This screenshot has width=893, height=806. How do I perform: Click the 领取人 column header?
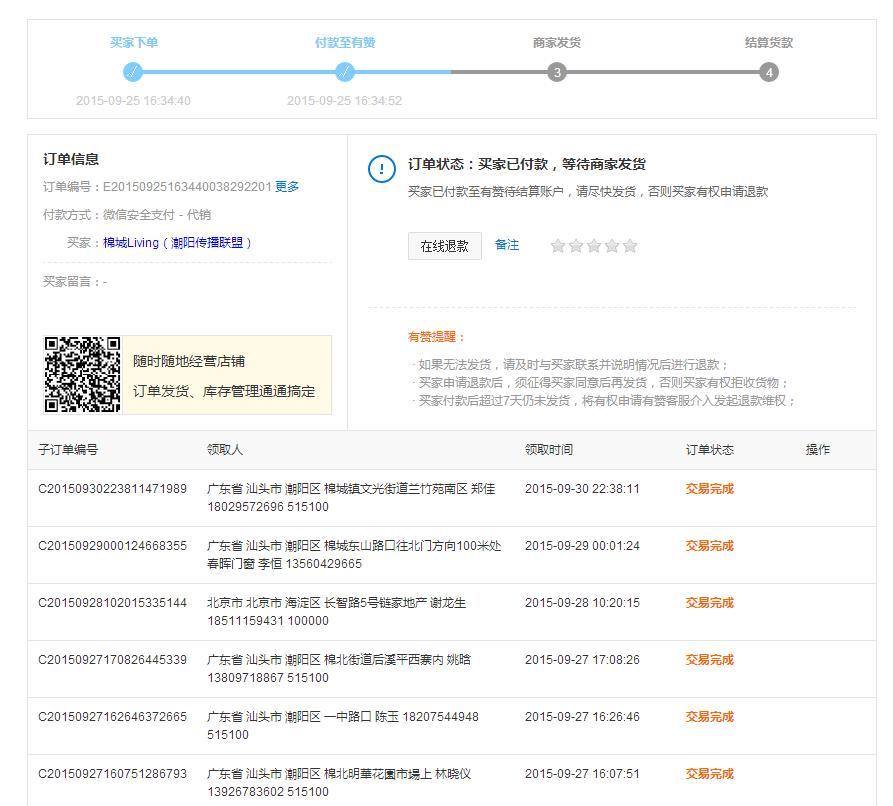coord(225,449)
